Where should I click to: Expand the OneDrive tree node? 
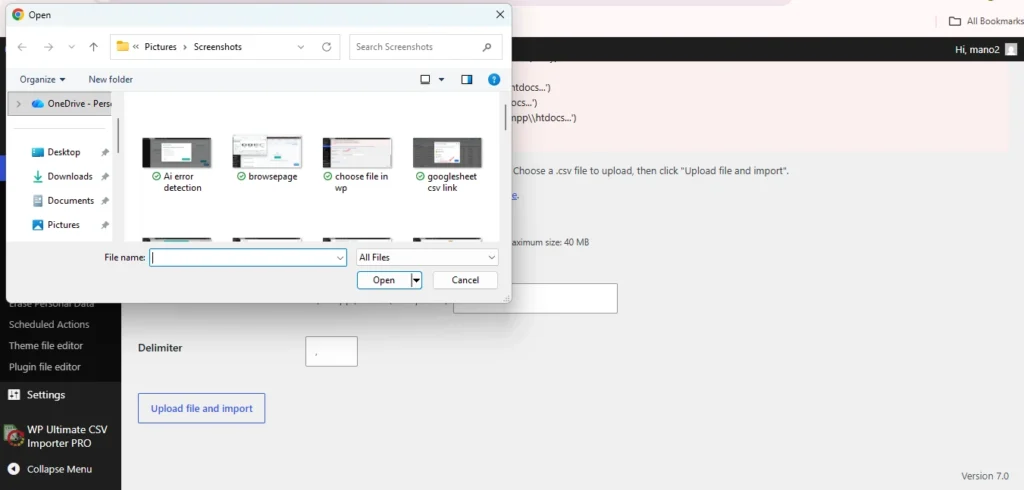(x=18, y=104)
